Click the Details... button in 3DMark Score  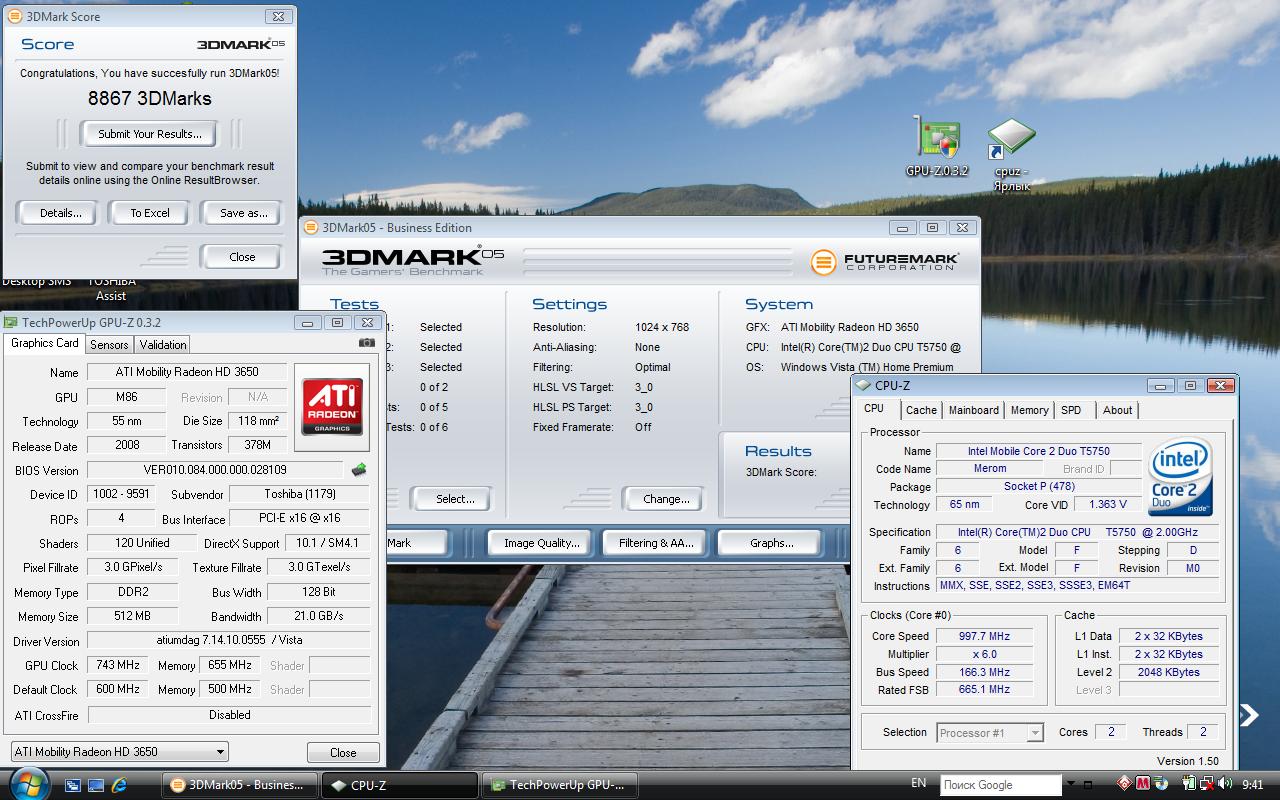(60, 213)
